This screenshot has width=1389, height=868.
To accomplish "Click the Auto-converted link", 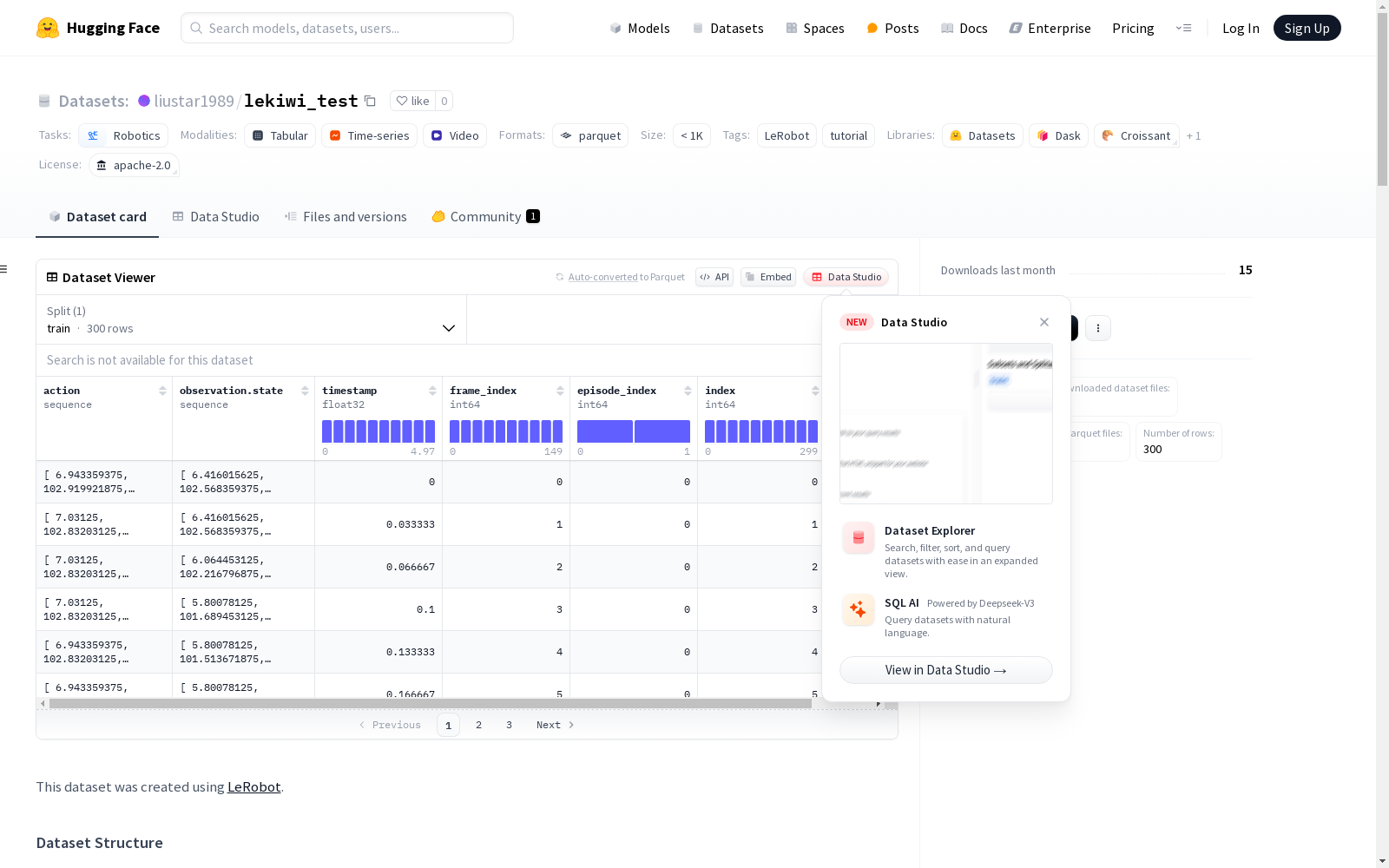I will tap(602, 277).
